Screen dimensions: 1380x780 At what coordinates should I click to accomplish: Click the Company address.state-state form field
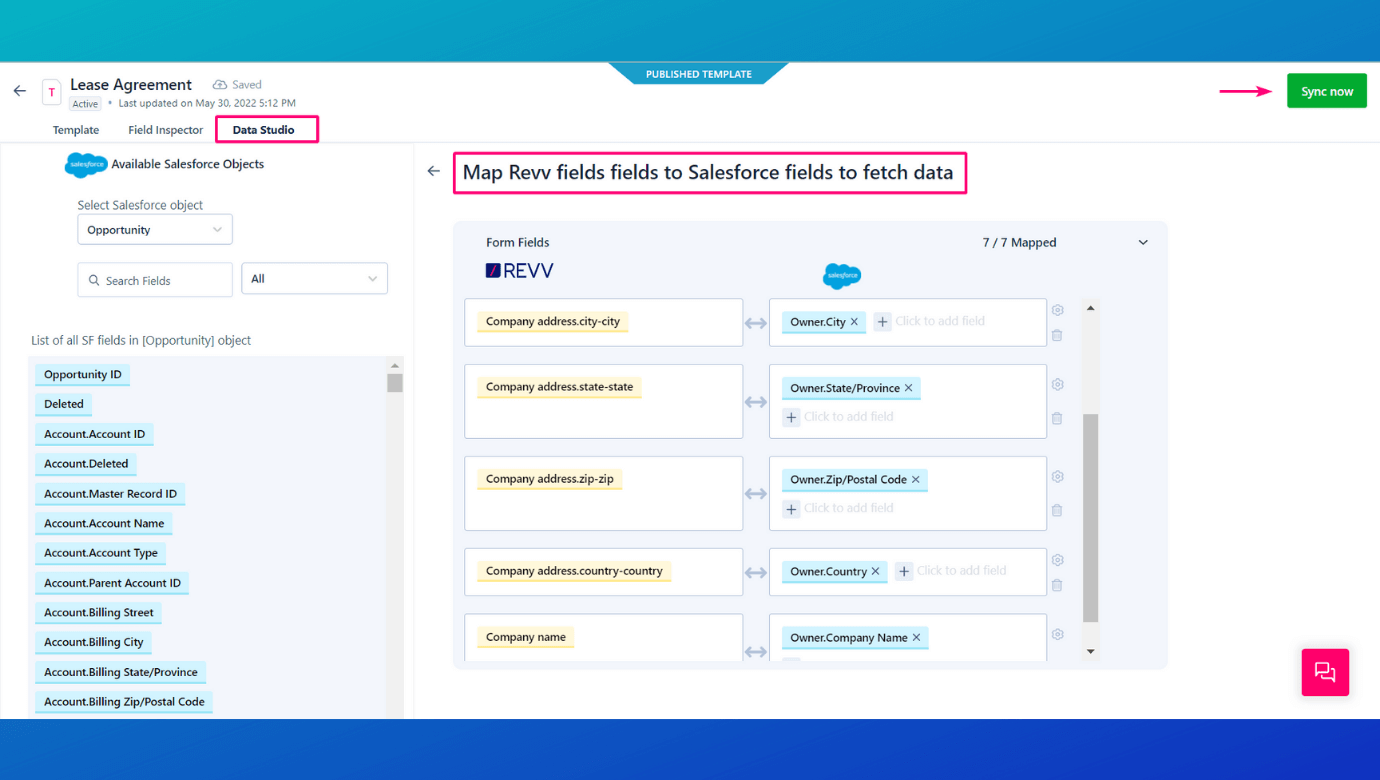pyautogui.click(x=559, y=388)
